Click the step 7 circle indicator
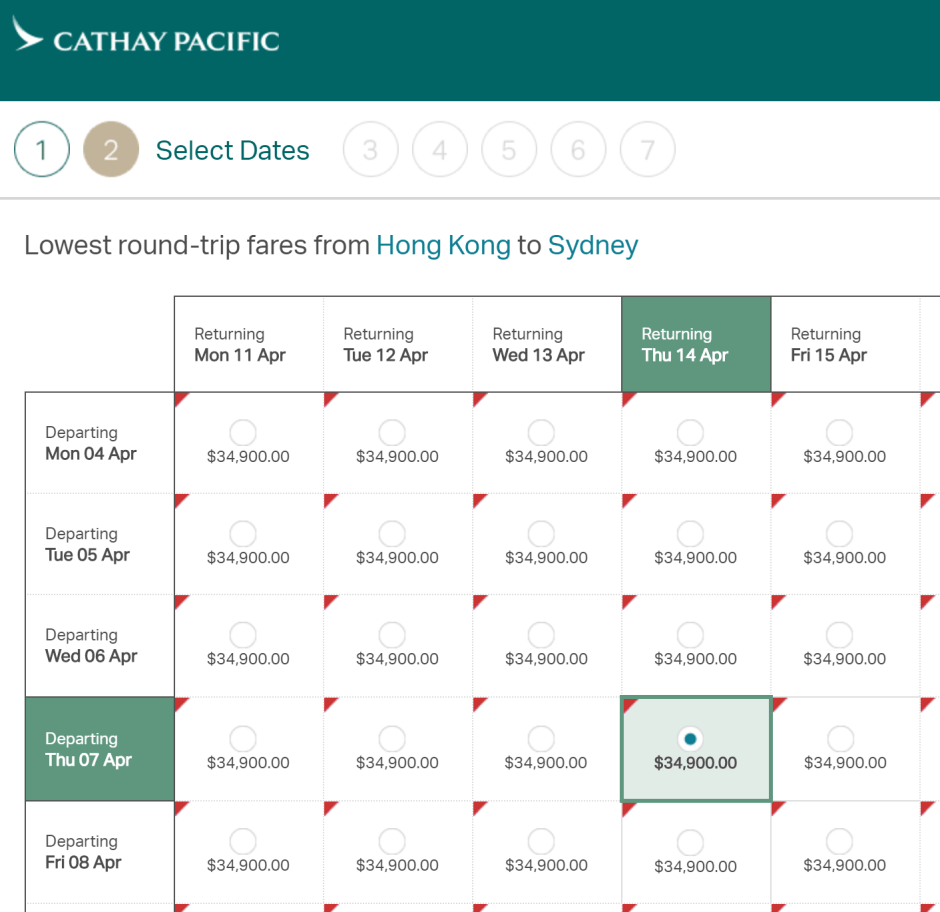The image size is (940, 912). click(647, 150)
